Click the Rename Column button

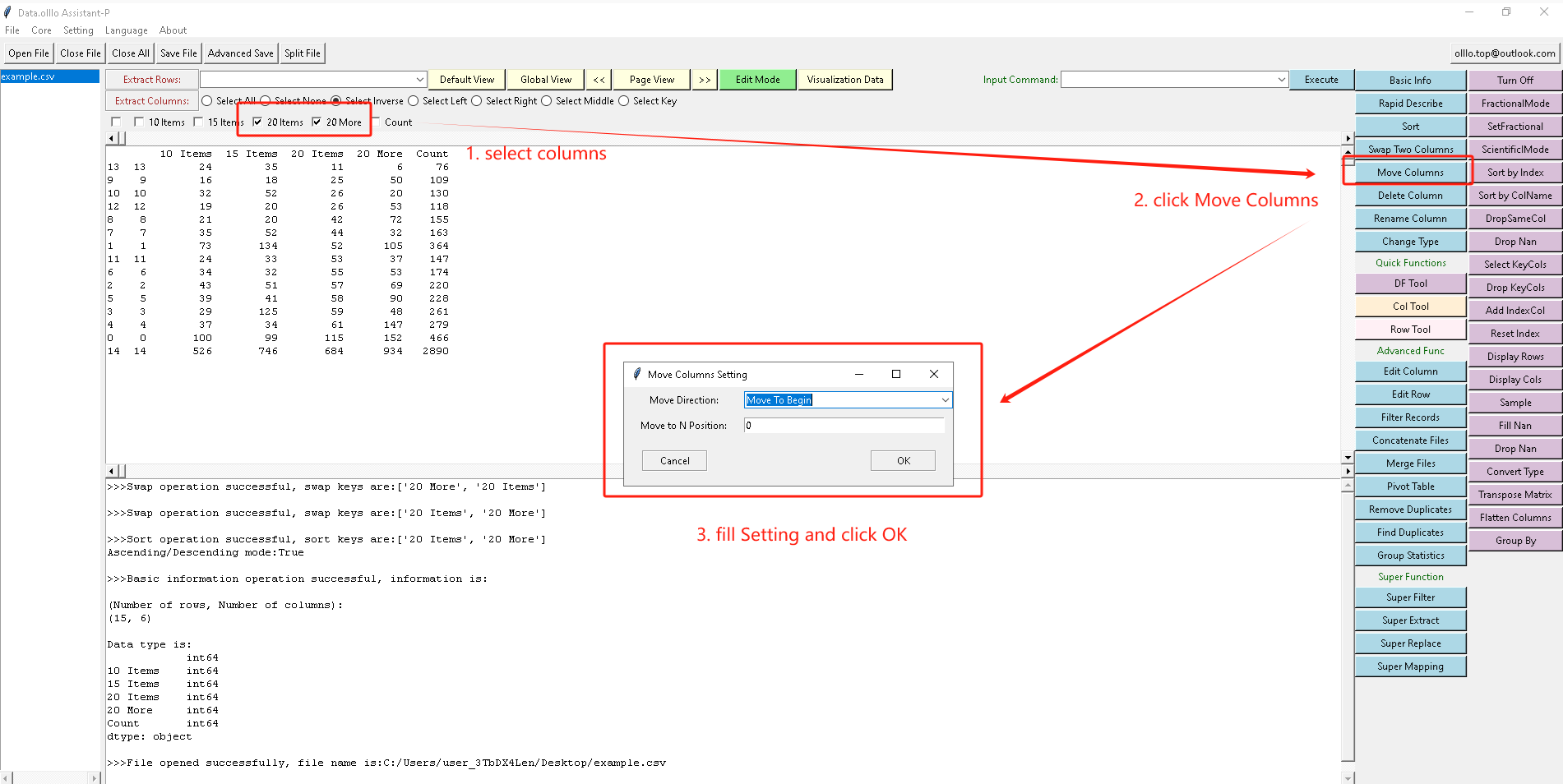click(1410, 219)
